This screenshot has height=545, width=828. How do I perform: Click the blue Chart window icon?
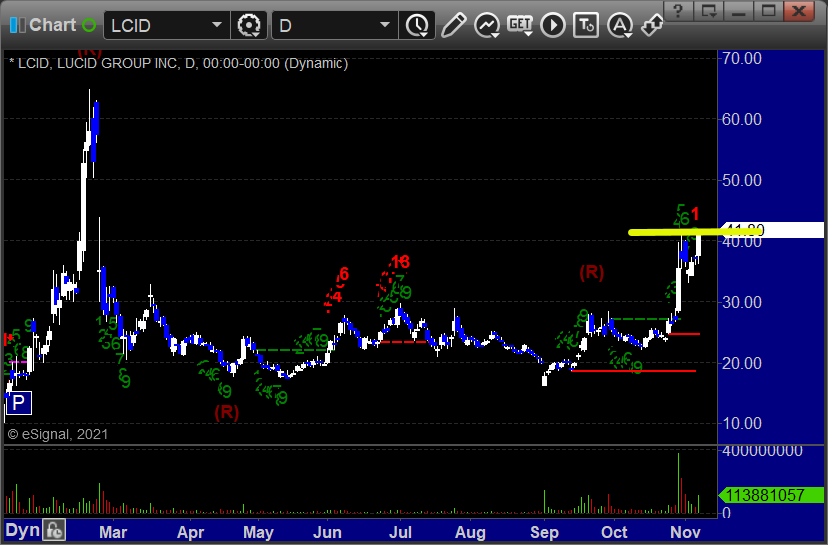17,25
